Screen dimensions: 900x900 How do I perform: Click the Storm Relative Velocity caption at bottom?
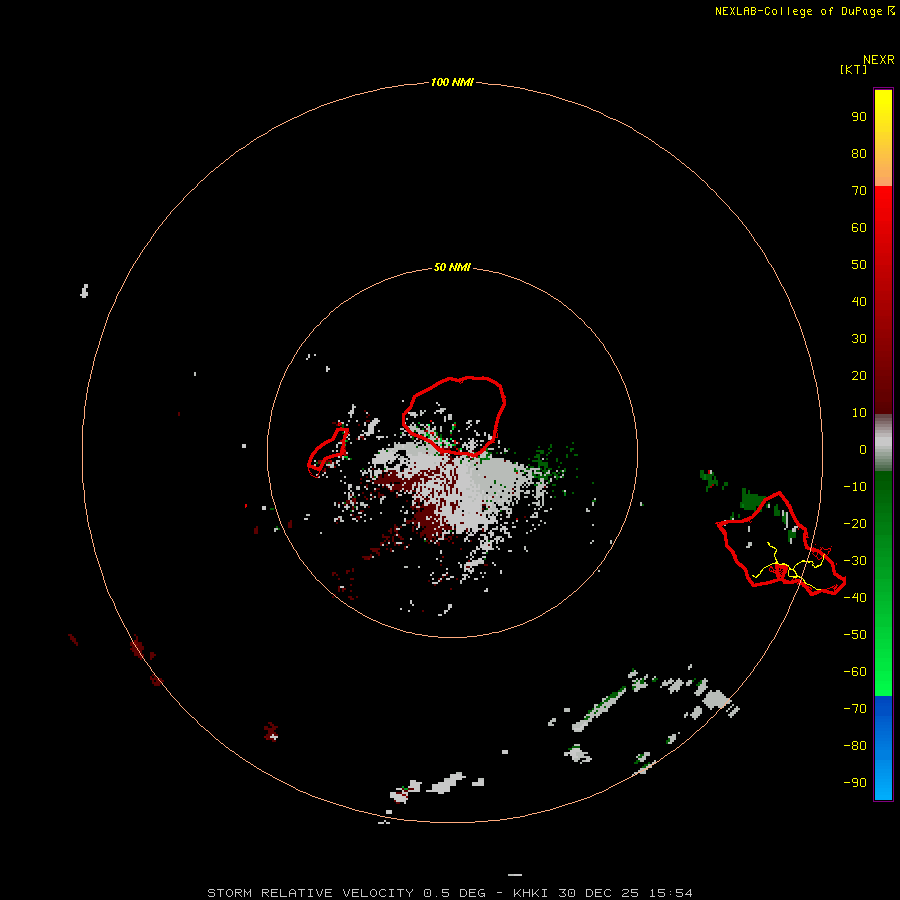coord(450,893)
